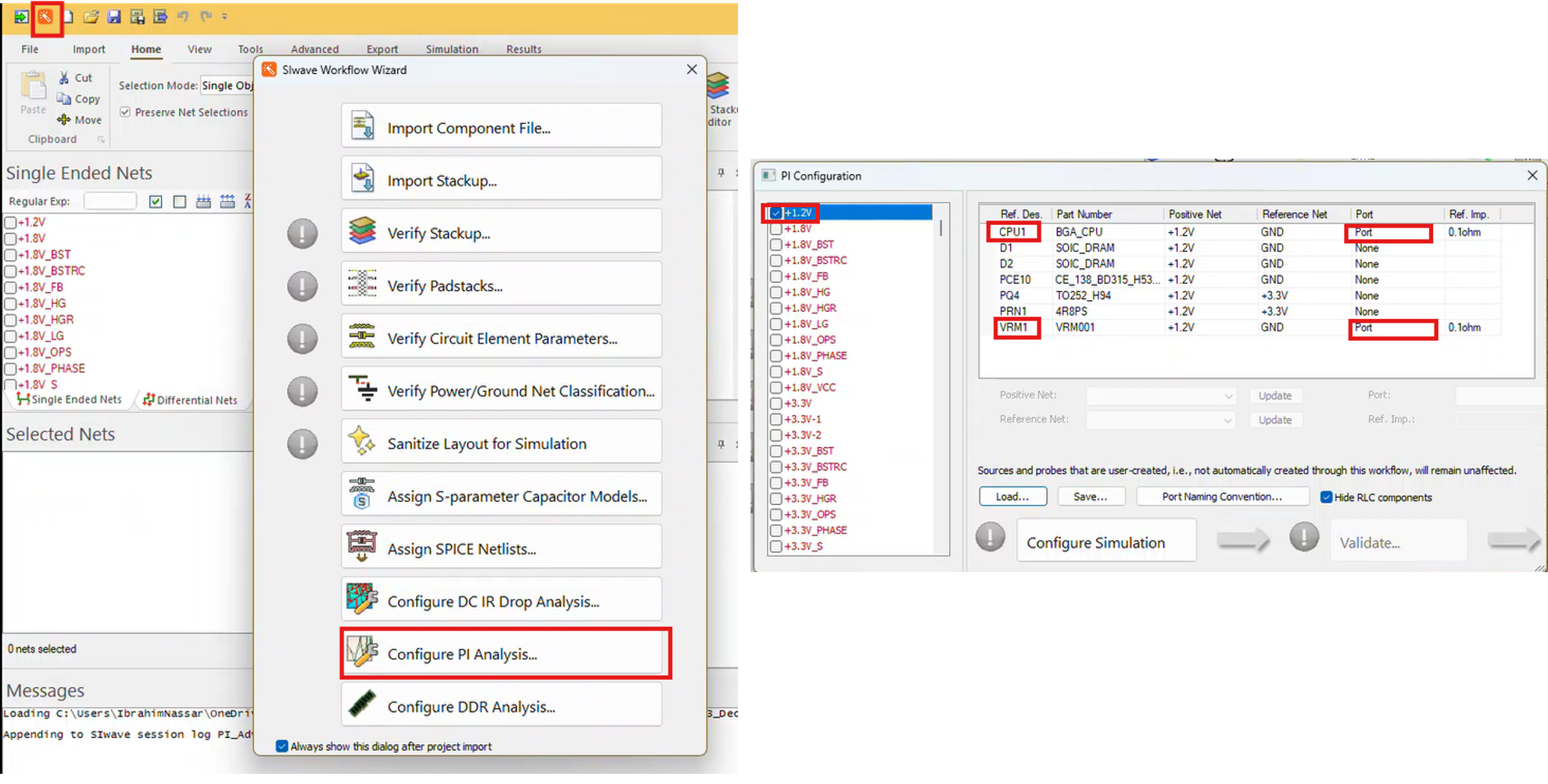This screenshot has width=1548, height=784.
Task: Copy selection in Clipboard group
Action: pyautogui.click(x=78, y=98)
